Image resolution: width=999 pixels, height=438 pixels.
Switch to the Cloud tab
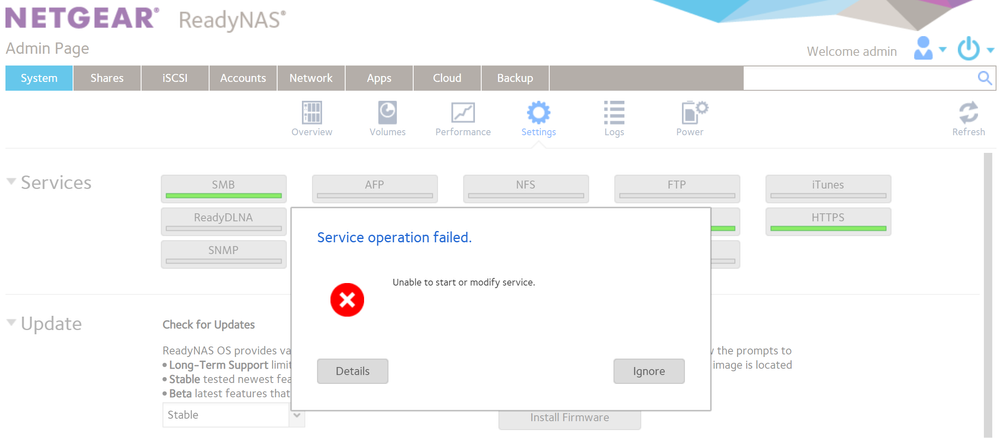coord(447,78)
